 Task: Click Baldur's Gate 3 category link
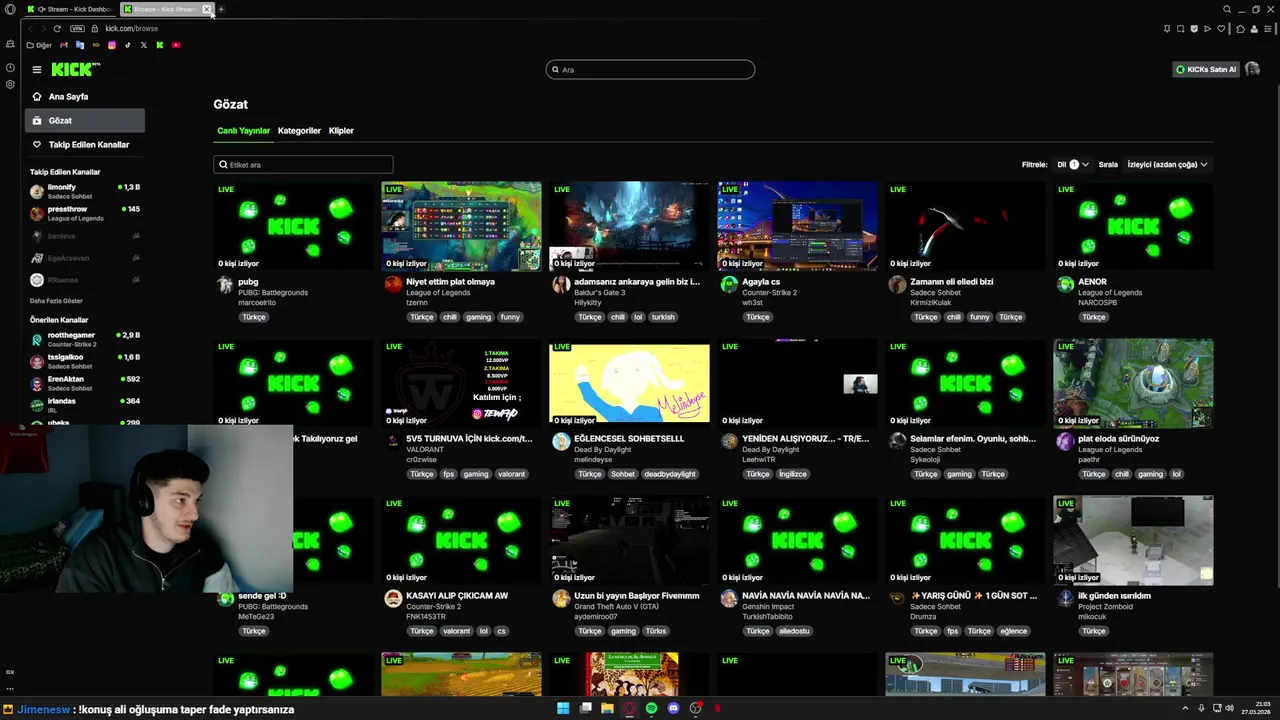coord(599,293)
